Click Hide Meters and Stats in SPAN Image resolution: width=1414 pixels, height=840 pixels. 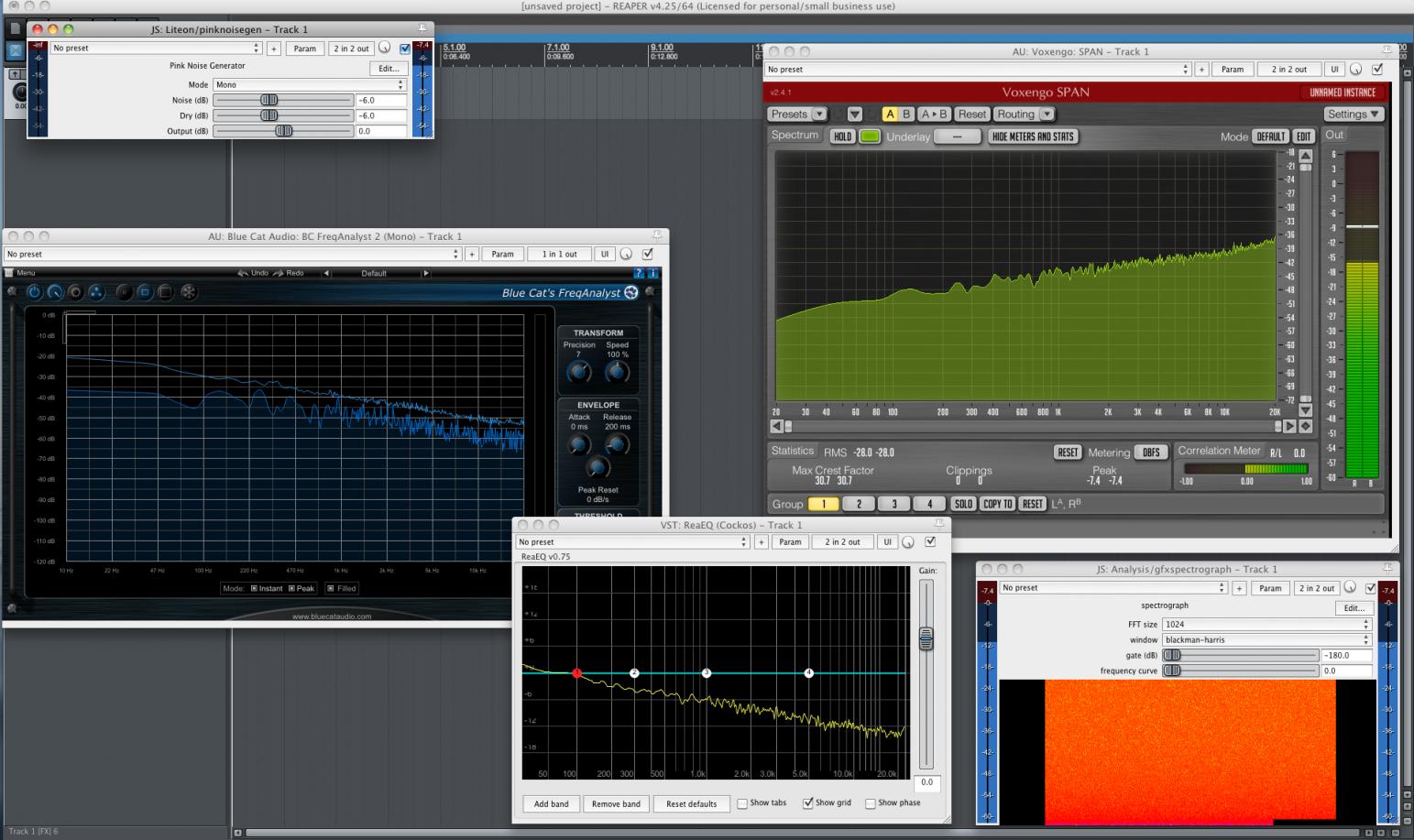[1033, 136]
